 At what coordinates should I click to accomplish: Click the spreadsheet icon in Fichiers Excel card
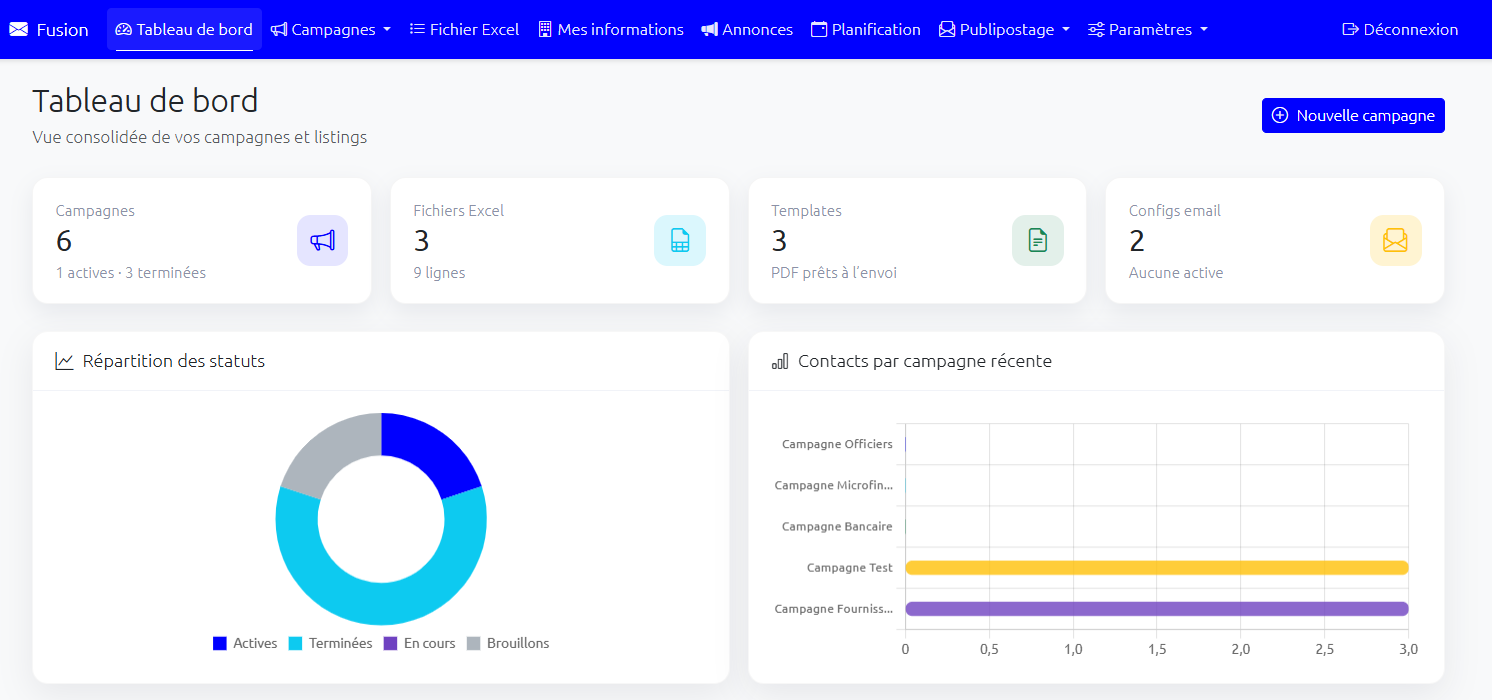pos(680,241)
